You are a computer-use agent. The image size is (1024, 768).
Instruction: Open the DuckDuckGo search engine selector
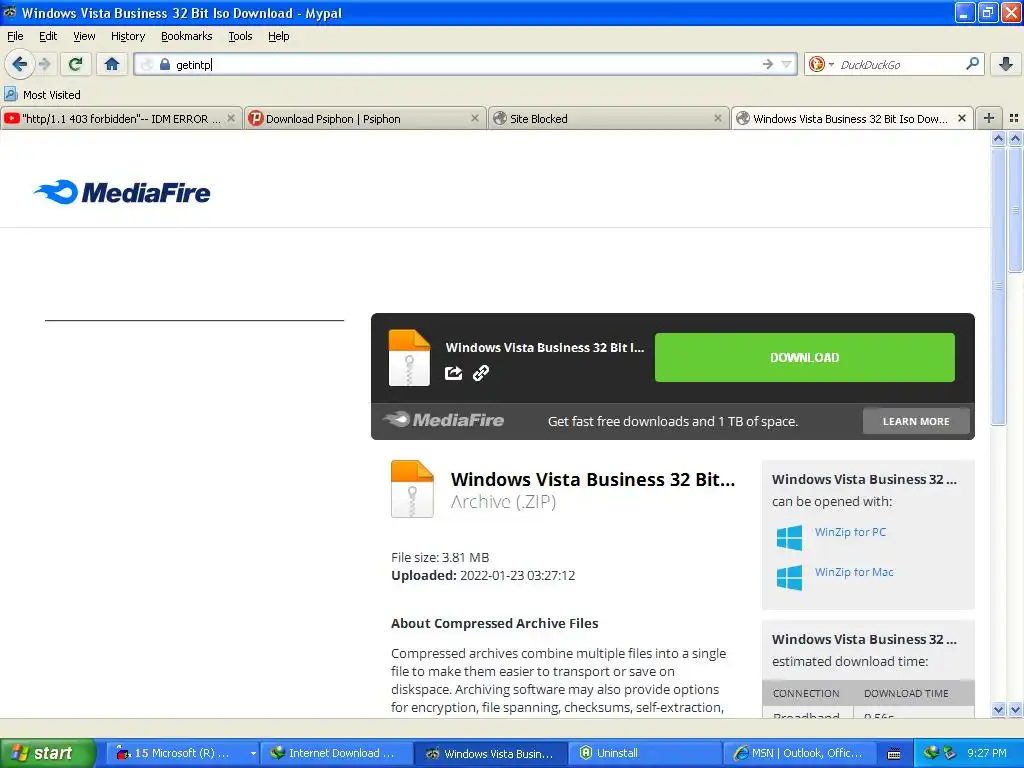point(821,64)
